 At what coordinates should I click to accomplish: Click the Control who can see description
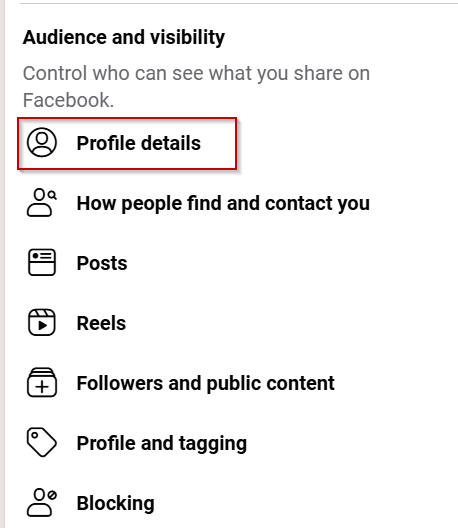tap(196, 87)
